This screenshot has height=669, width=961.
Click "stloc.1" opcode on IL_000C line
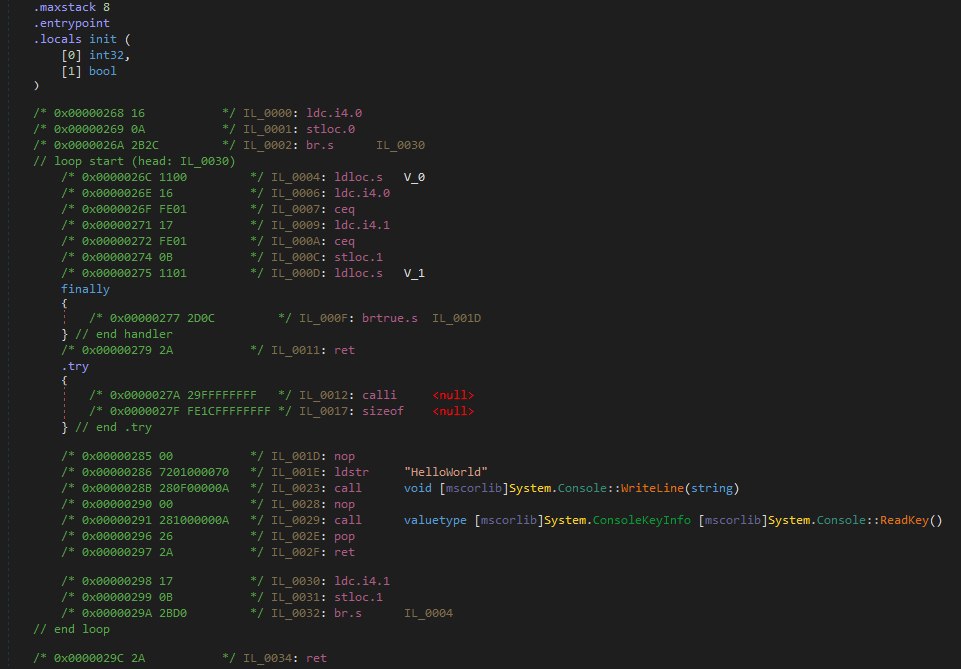point(359,257)
